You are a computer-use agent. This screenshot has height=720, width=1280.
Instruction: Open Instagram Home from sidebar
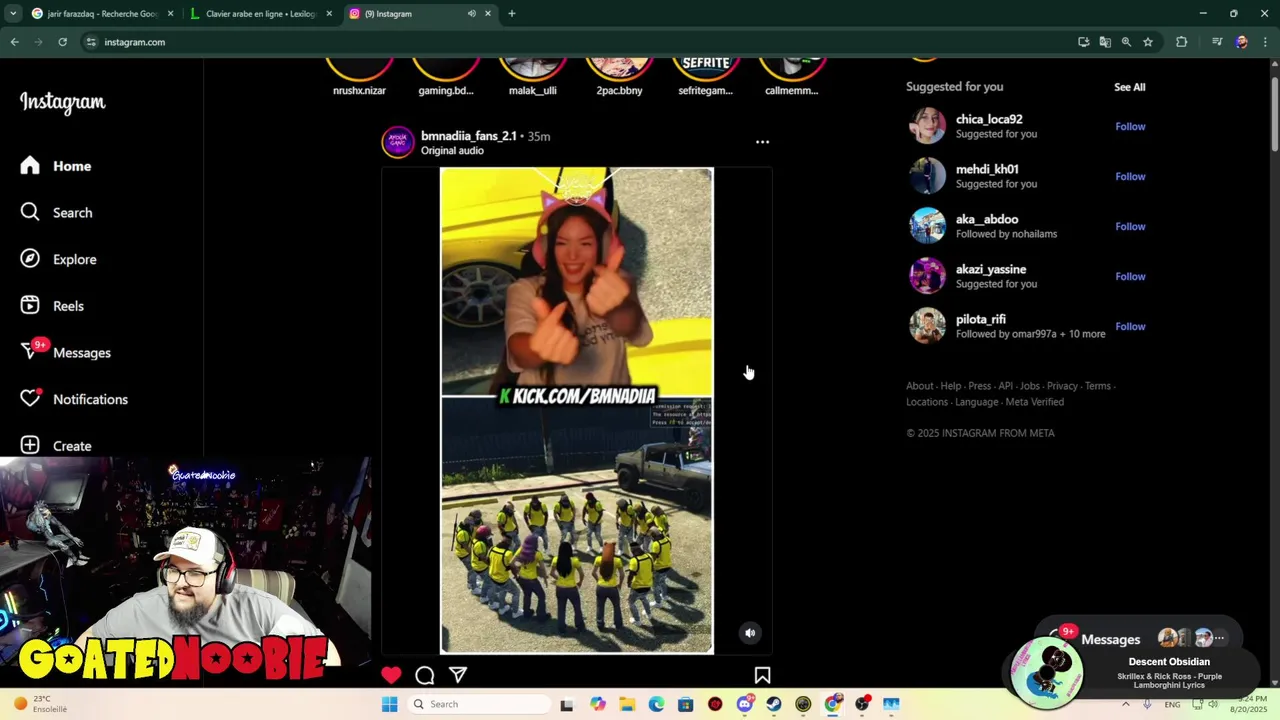[x=56, y=166]
